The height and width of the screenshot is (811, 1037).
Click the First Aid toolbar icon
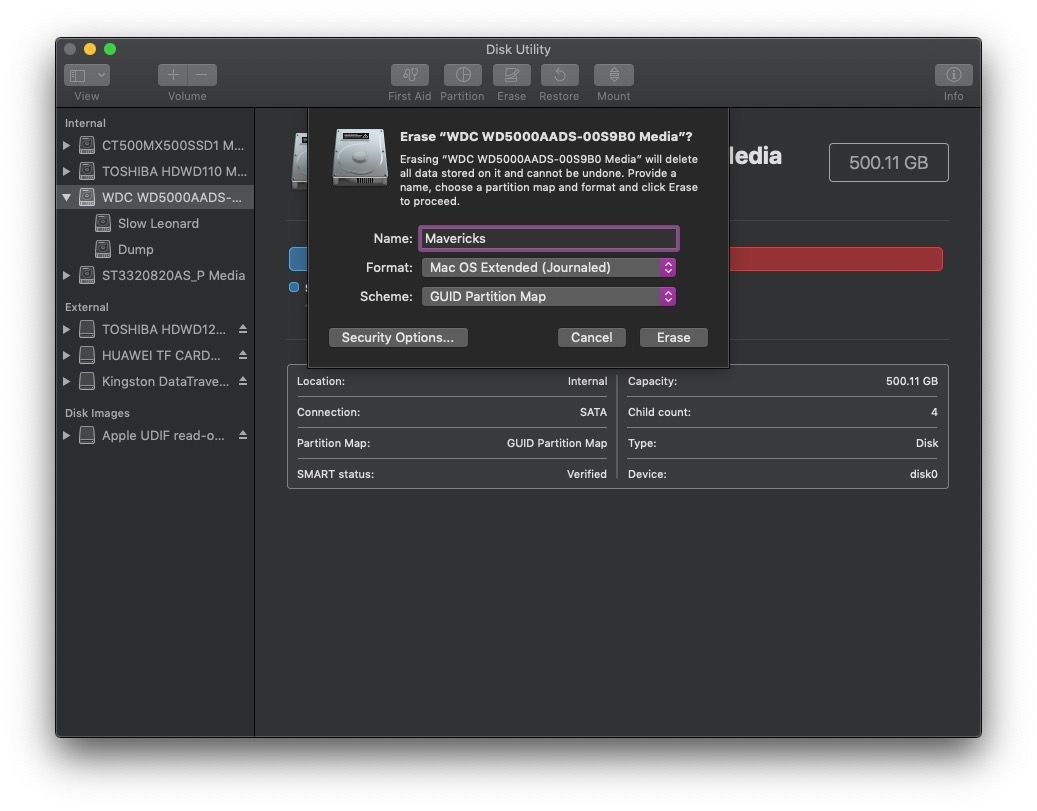409,76
